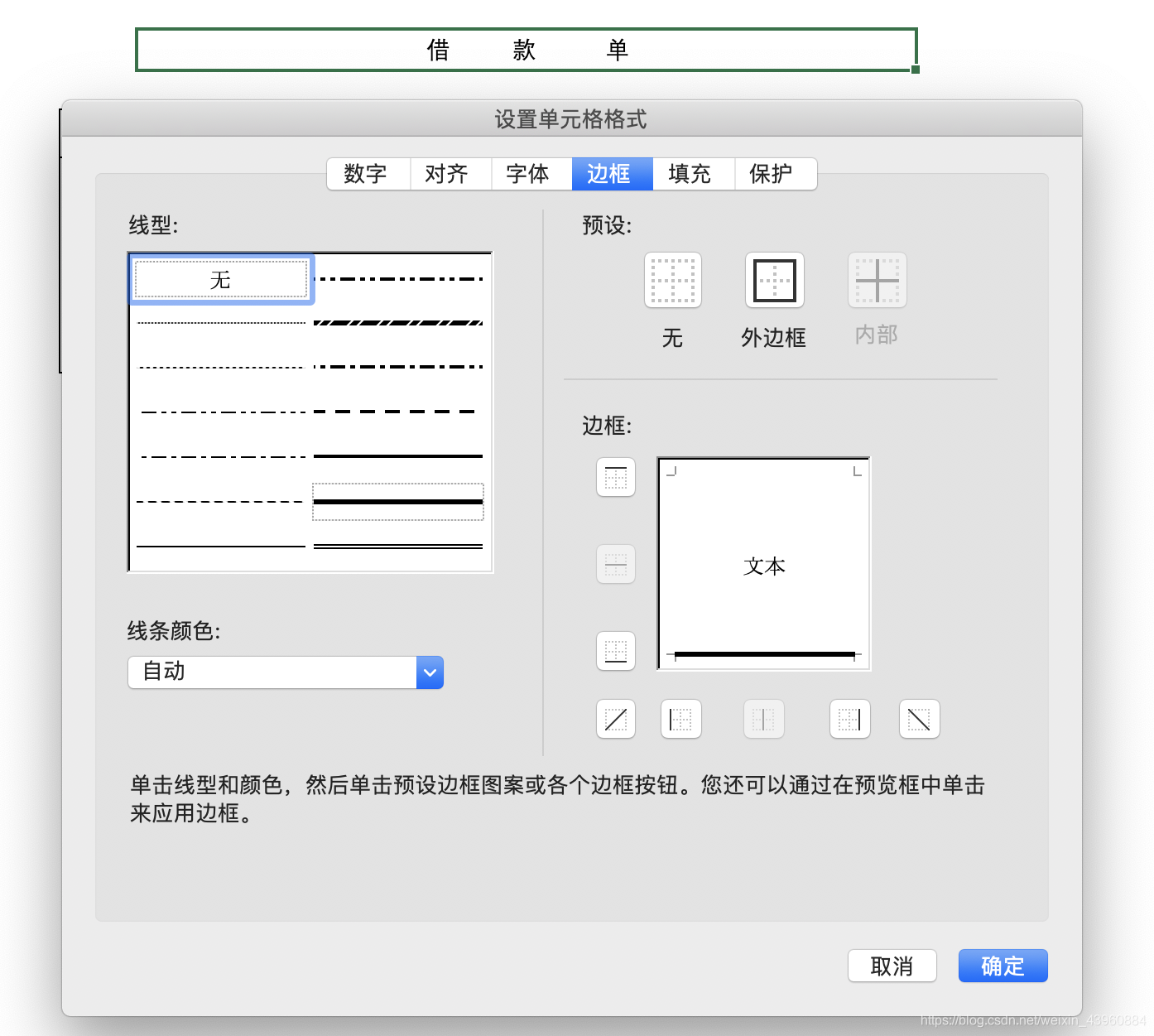Click the 内部 label under its preset icon
The height and width of the screenshot is (1036, 1154).
[x=877, y=335]
